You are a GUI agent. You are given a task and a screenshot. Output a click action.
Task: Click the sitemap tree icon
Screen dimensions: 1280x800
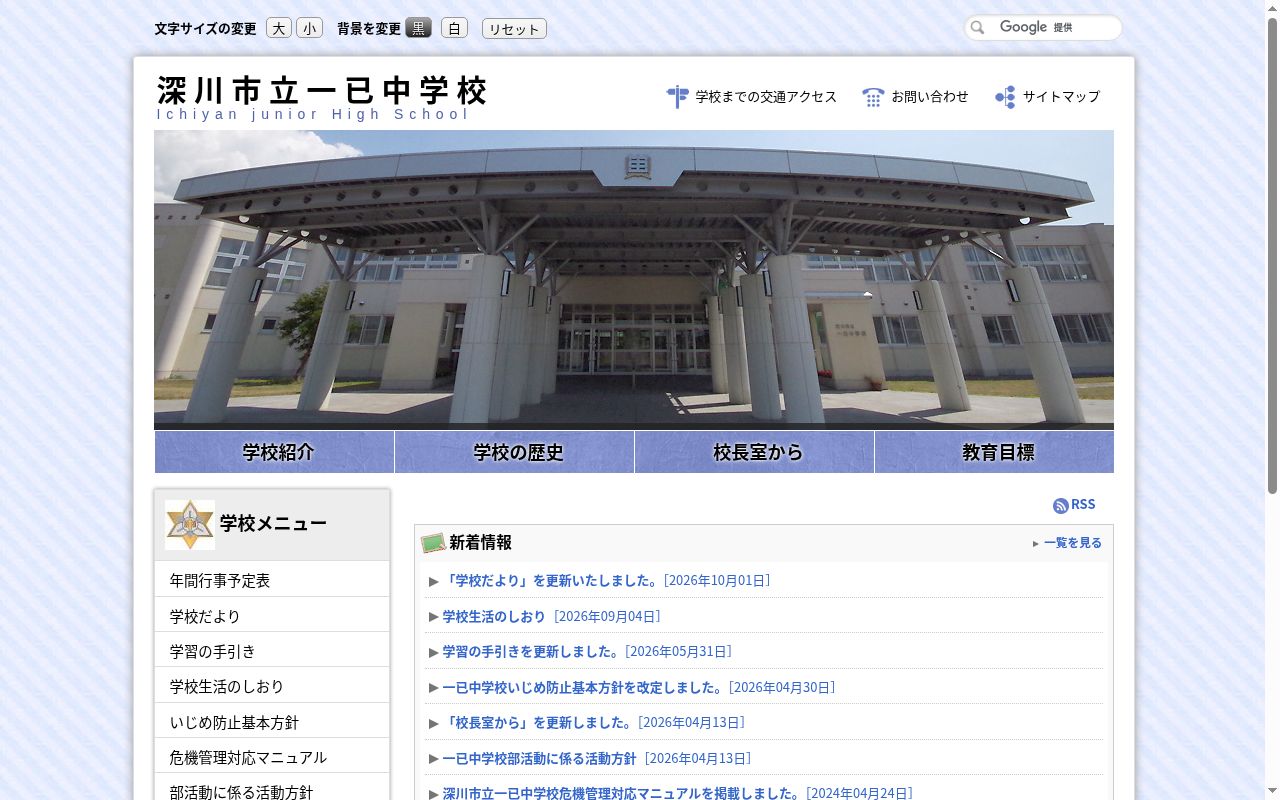(x=1005, y=97)
